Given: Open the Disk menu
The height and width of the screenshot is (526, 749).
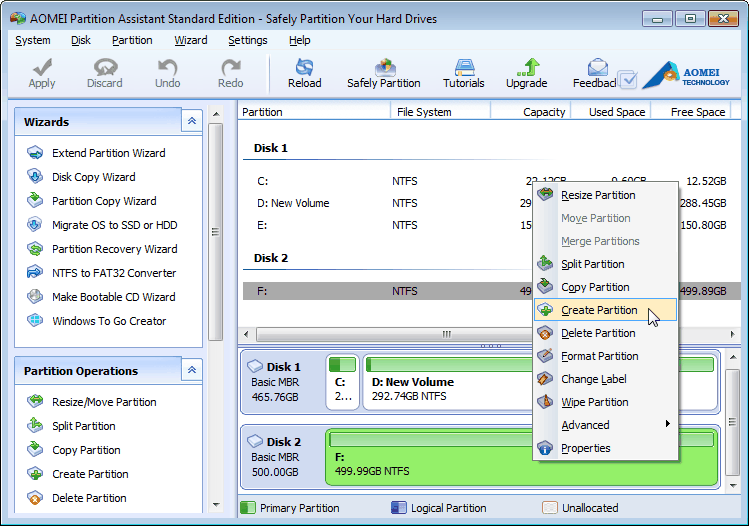Looking at the screenshot, I should [x=81, y=41].
